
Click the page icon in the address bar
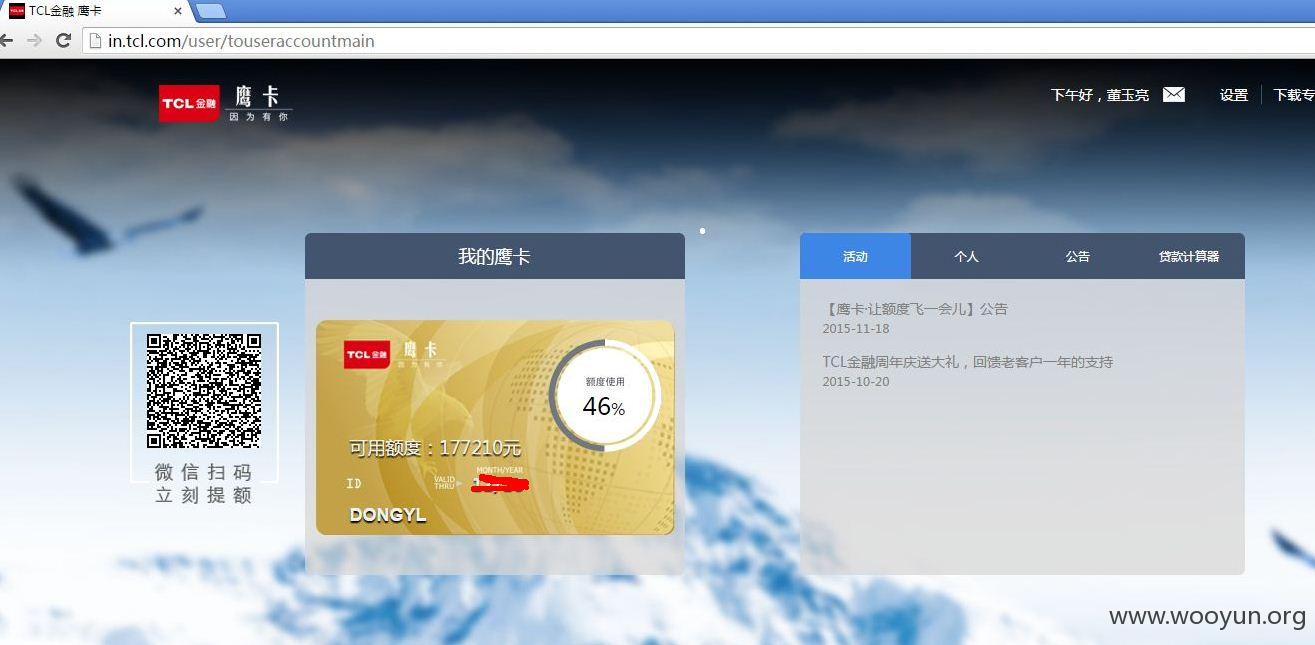click(x=95, y=41)
